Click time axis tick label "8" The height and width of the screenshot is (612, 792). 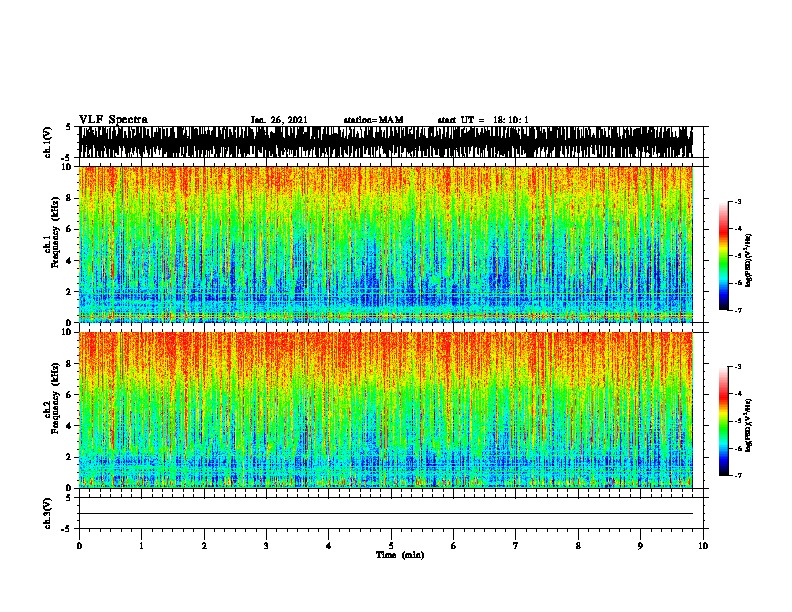(x=578, y=546)
